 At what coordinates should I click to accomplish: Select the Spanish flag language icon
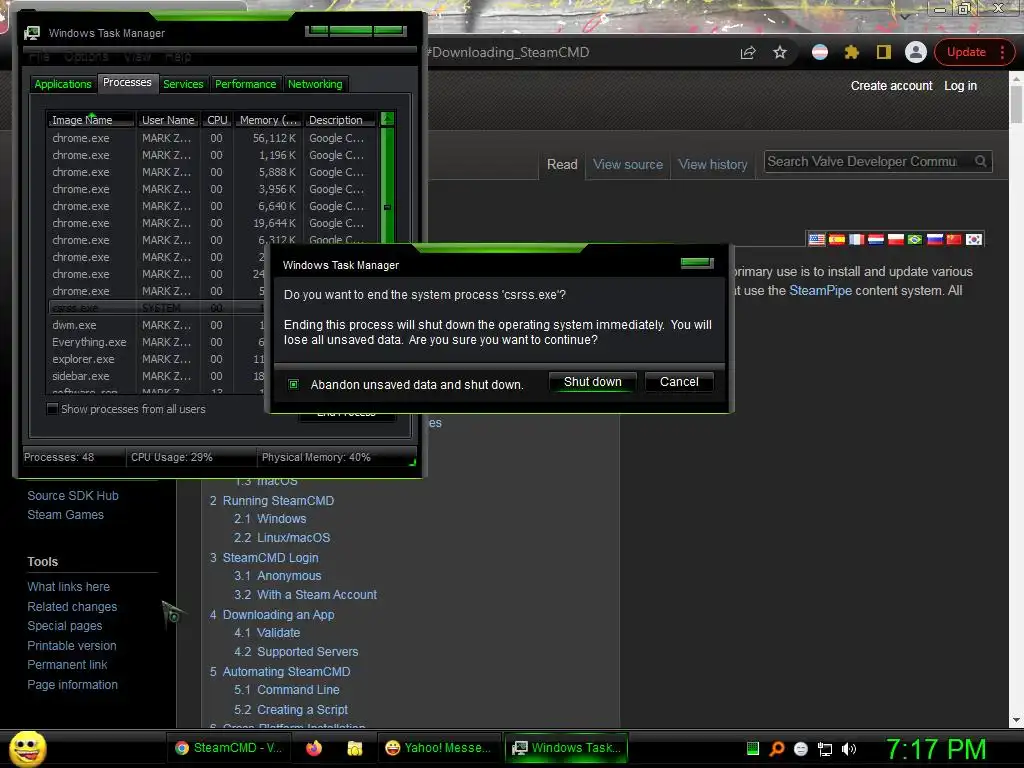pyautogui.click(x=837, y=239)
